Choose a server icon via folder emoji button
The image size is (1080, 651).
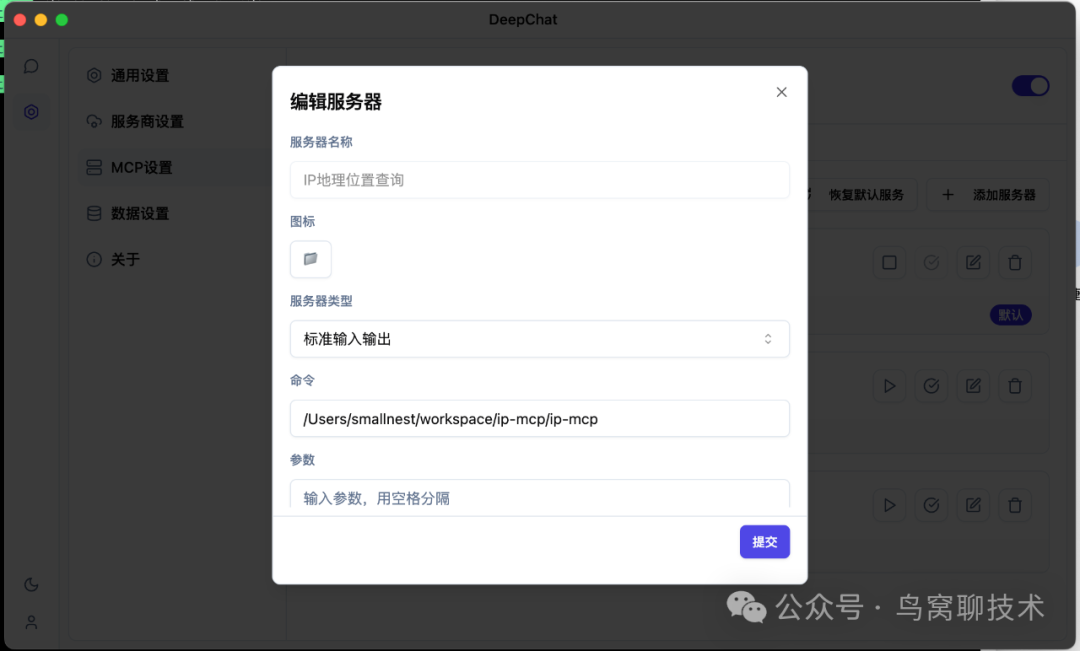[311, 259]
